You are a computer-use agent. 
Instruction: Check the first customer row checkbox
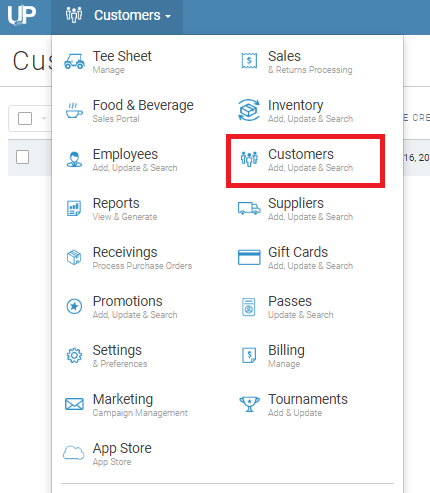pos(23,157)
